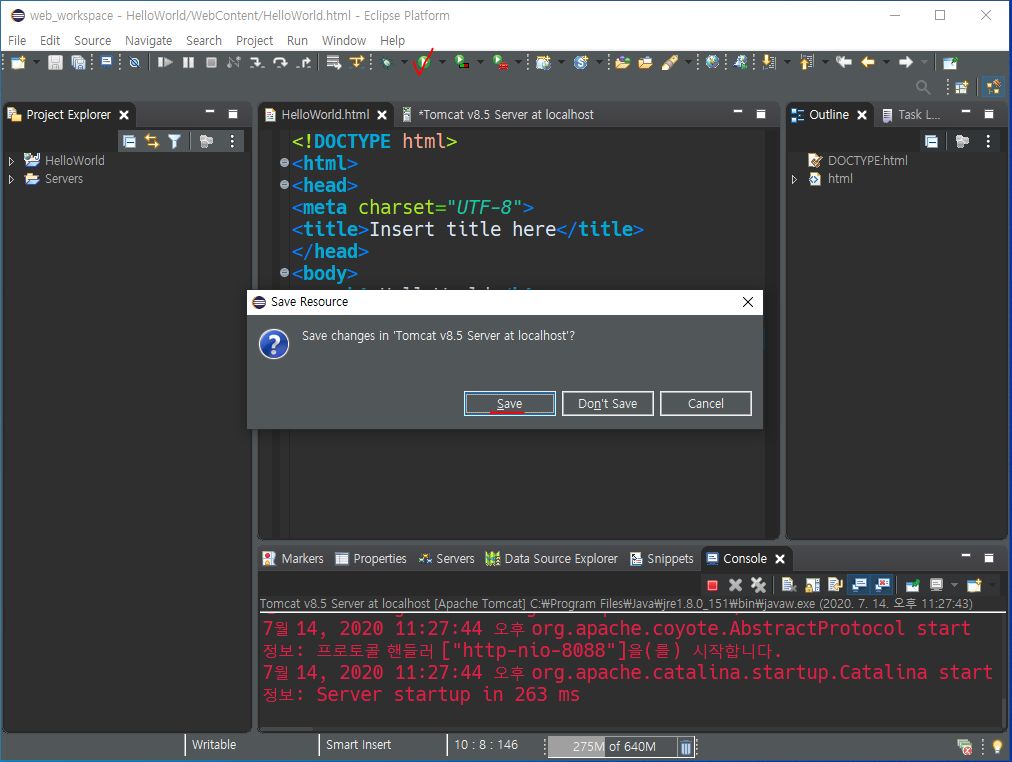Toggle Link with Editor in Project Explorer
This screenshot has height=762, width=1012.
(x=152, y=141)
